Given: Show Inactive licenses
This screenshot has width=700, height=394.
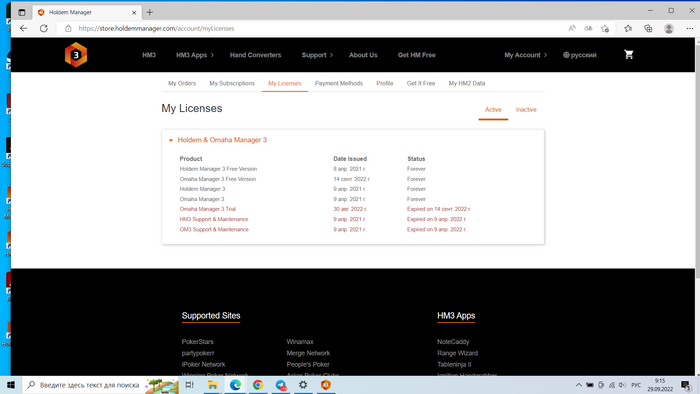Looking at the screenshot, I should tap(526, 110).
